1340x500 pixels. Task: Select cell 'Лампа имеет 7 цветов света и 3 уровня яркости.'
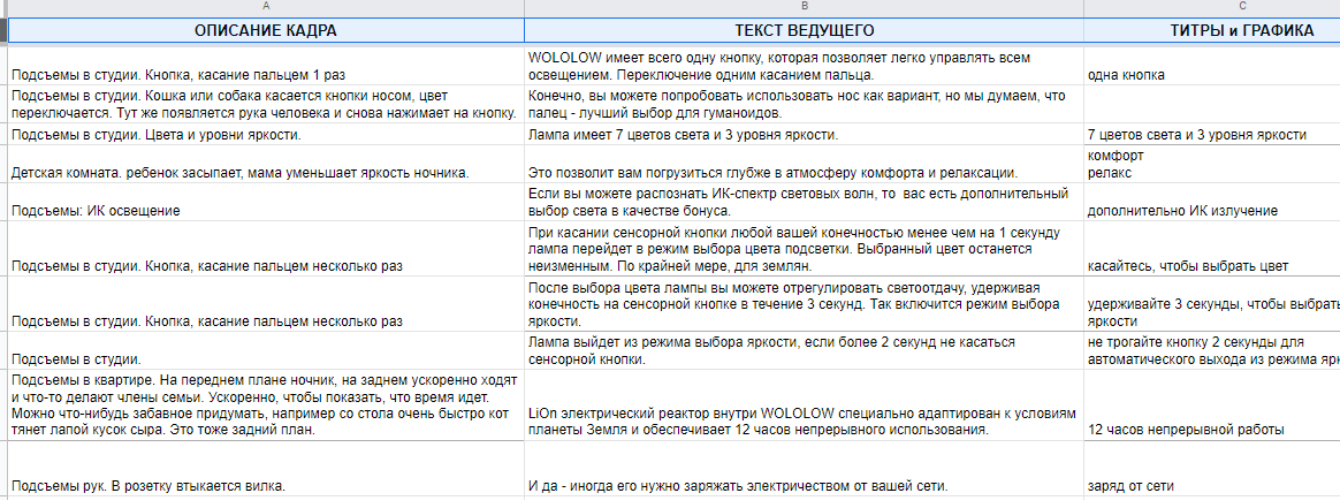coord(804,135)
